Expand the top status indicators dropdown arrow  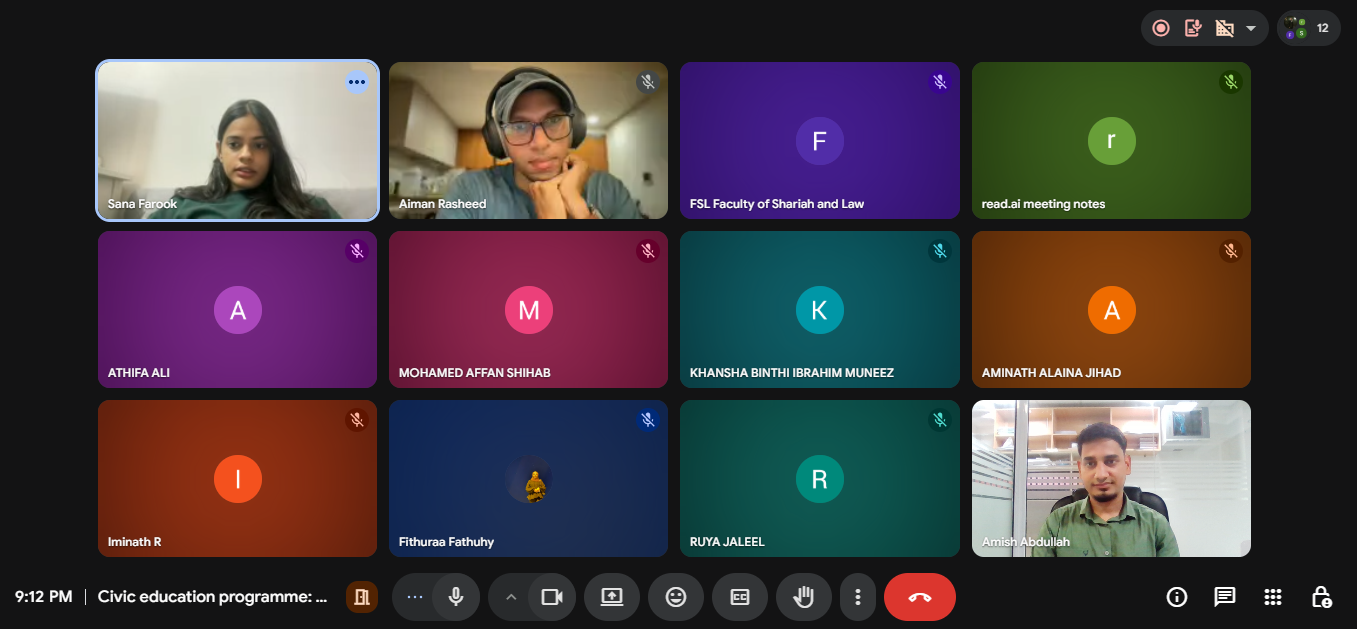point(1251,28)
